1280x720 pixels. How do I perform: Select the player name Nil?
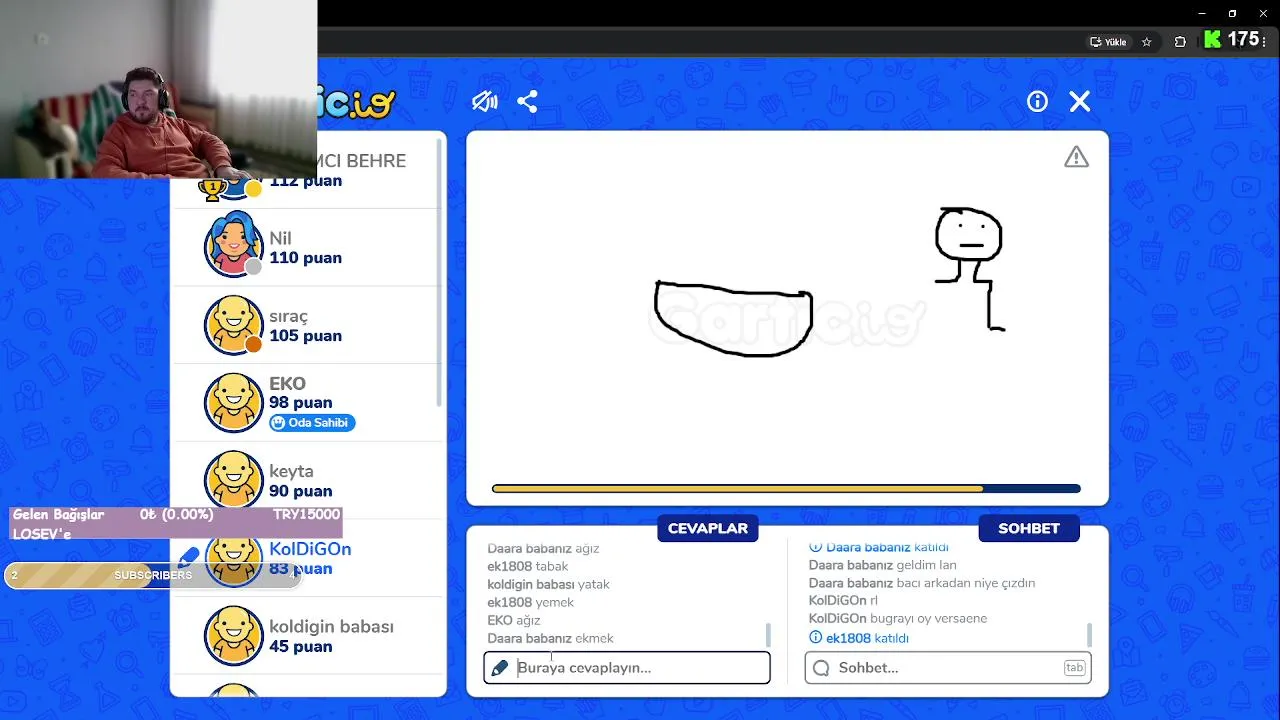tap(280, 238)
